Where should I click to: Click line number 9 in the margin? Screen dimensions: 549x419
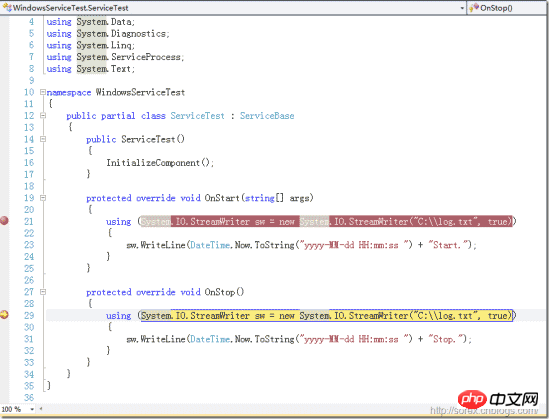(x=32, y=80)
